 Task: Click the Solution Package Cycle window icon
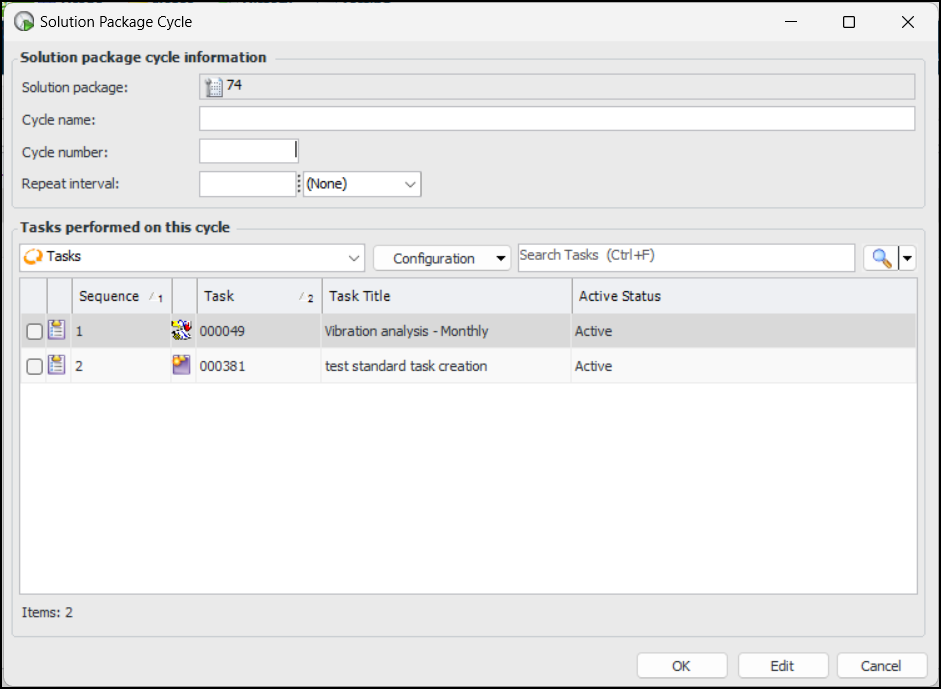[24, 22]
